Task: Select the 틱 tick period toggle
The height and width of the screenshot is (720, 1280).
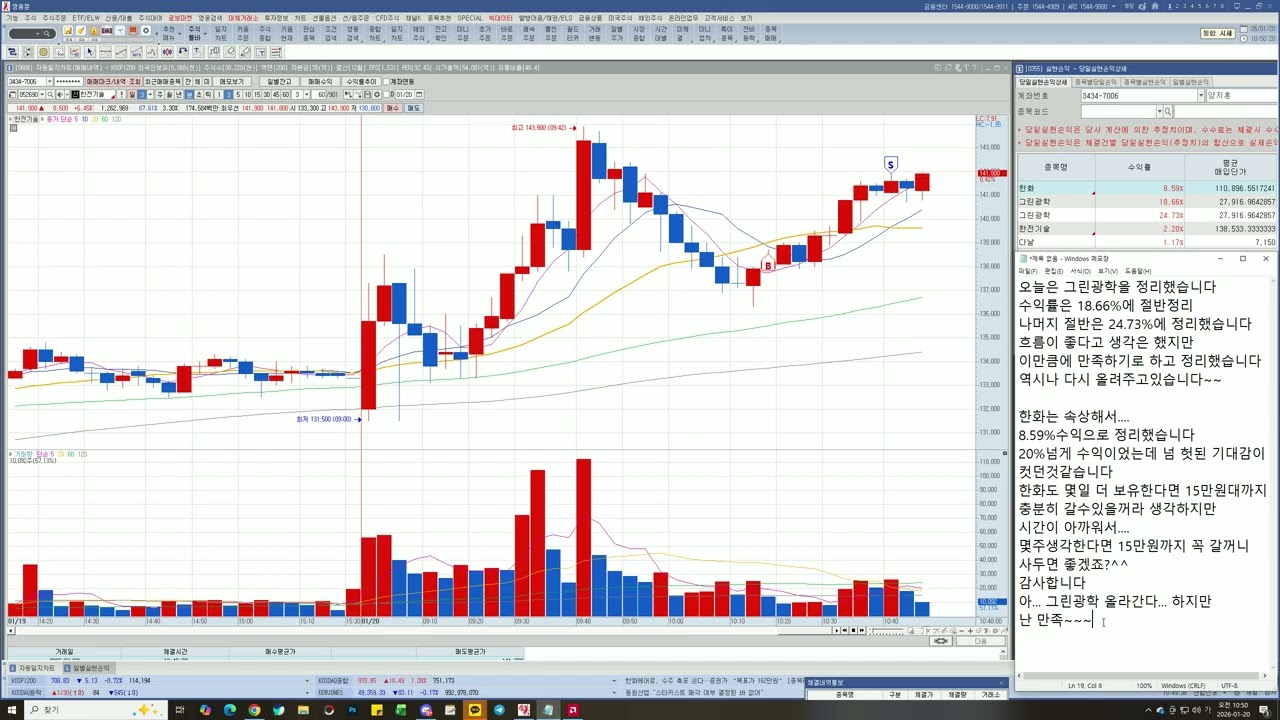Action: coord(209,94)
